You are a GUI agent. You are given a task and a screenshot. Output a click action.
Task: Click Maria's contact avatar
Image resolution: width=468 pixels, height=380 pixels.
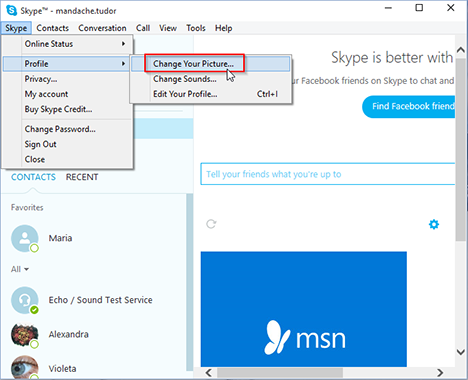[x=25, y=238]
